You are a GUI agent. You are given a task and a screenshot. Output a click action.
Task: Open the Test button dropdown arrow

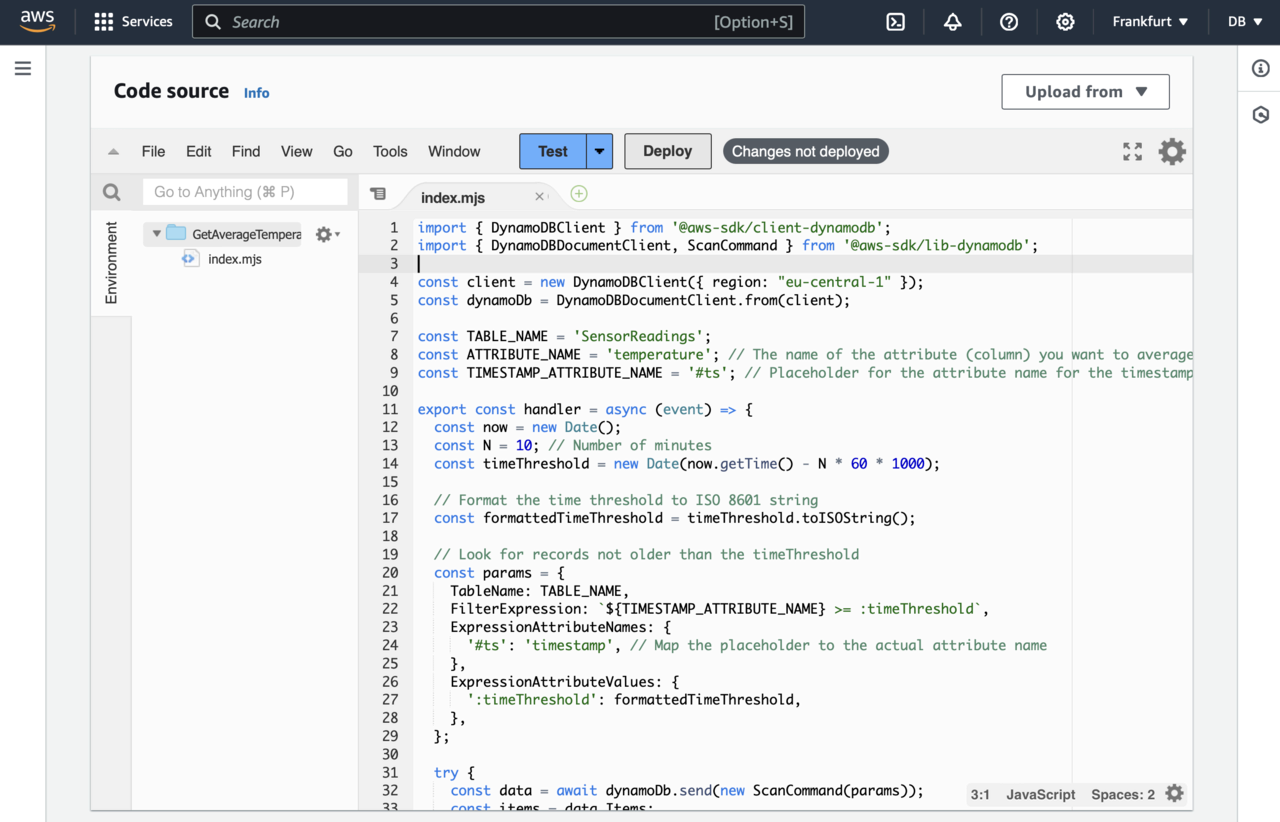(599, 152)
